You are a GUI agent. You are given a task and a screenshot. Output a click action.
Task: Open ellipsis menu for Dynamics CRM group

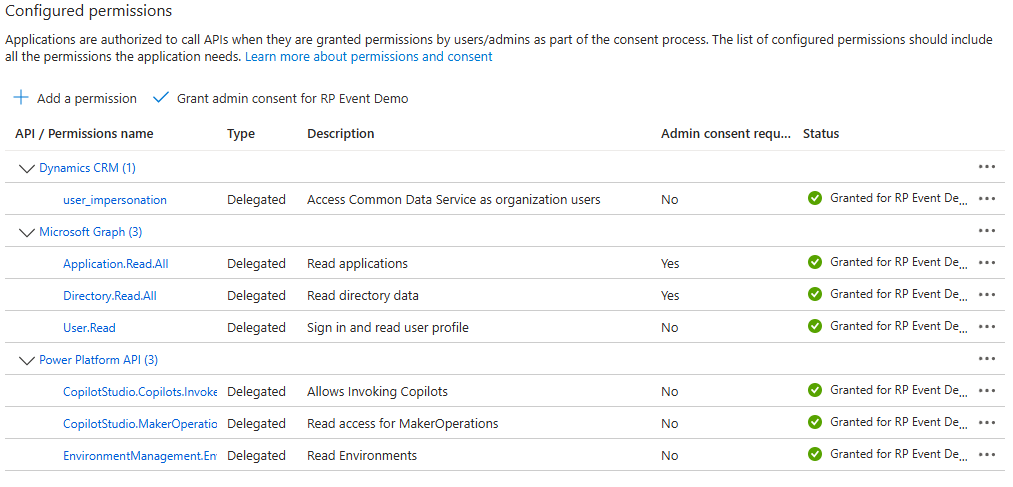point(987,167)
